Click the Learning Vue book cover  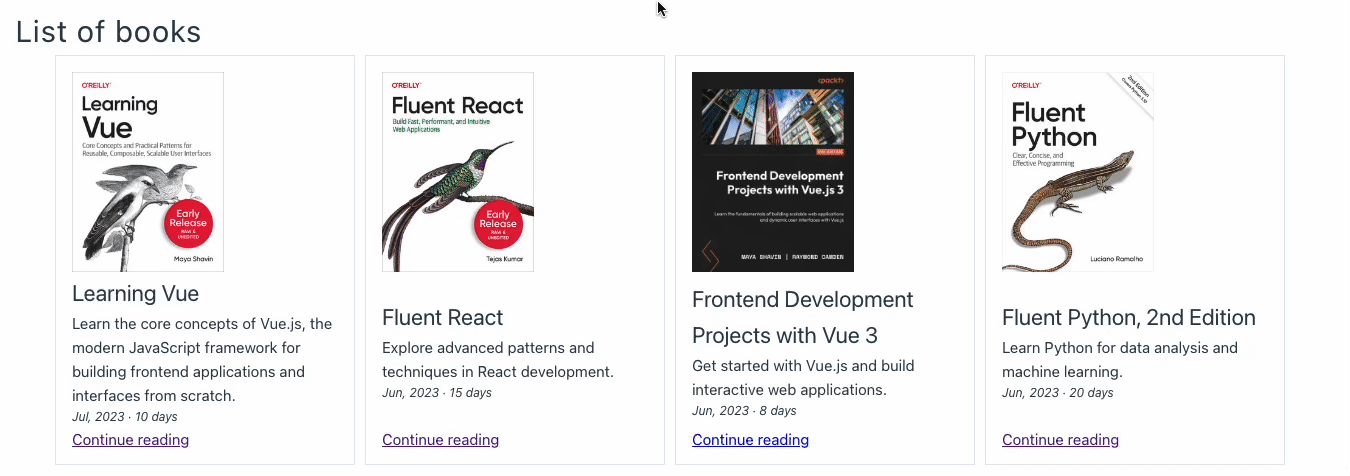[148, 171]
